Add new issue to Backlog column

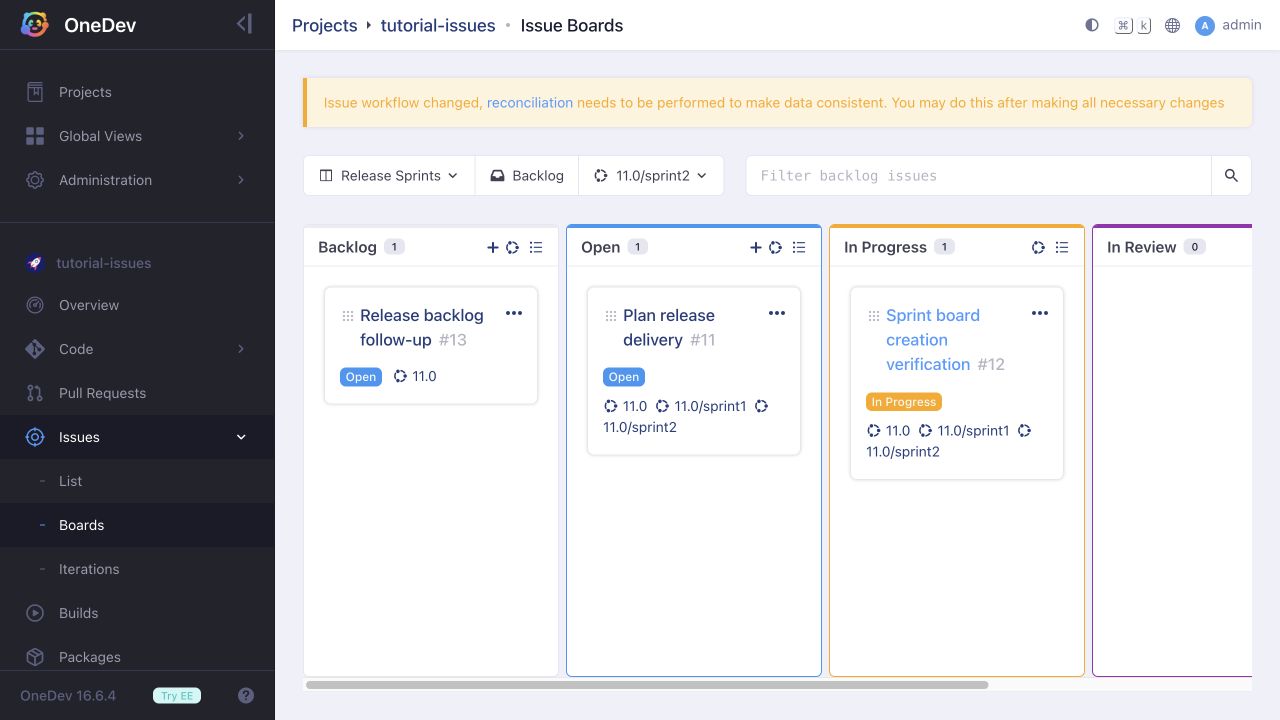(492, 247)
